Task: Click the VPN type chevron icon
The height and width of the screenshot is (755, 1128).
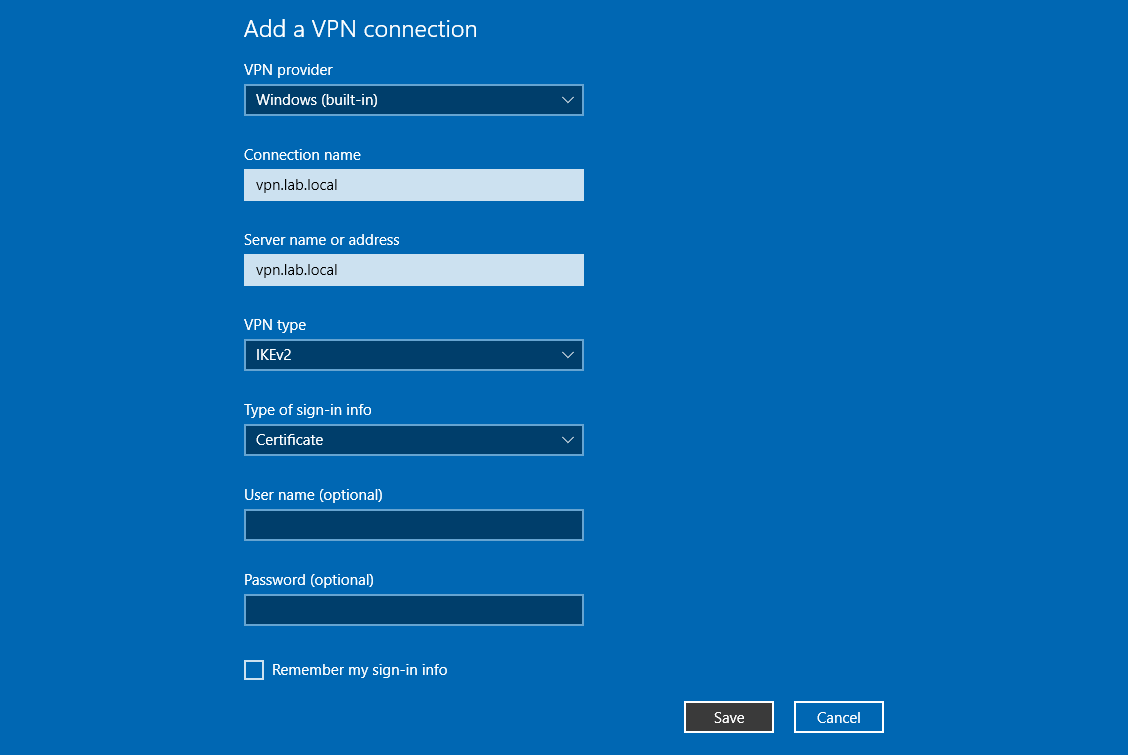Action: tap(568, 355)
